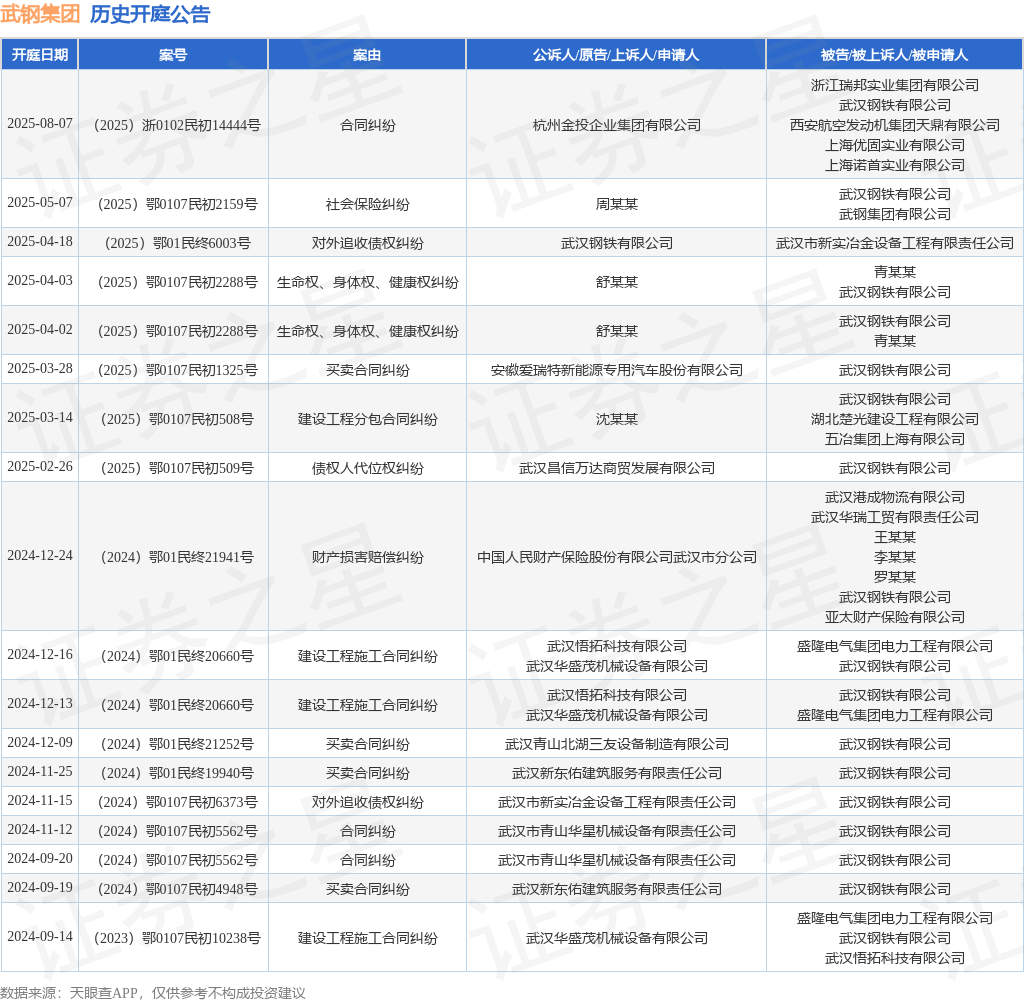This screenshot has width=1024, height=1002.
Task: Pick the date cell '2024-12-09'
Action: point(40,743)
